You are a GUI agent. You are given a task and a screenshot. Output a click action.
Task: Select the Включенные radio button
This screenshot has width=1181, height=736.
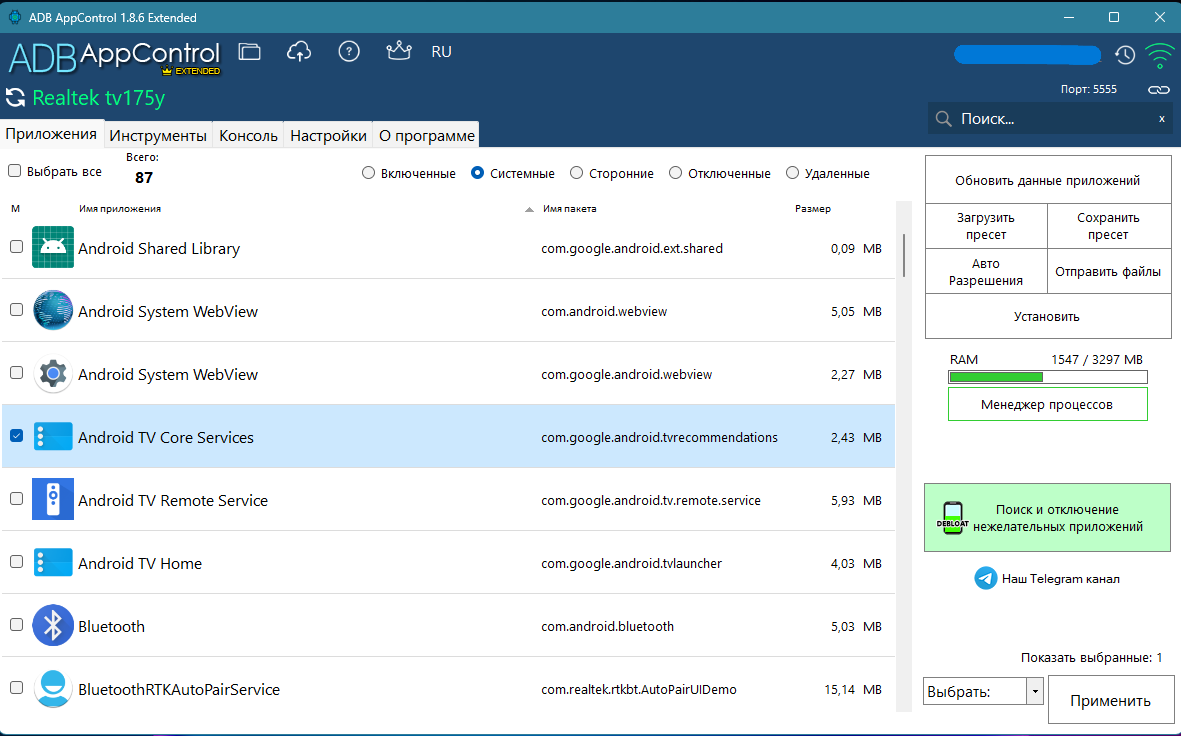coord(368,173)
